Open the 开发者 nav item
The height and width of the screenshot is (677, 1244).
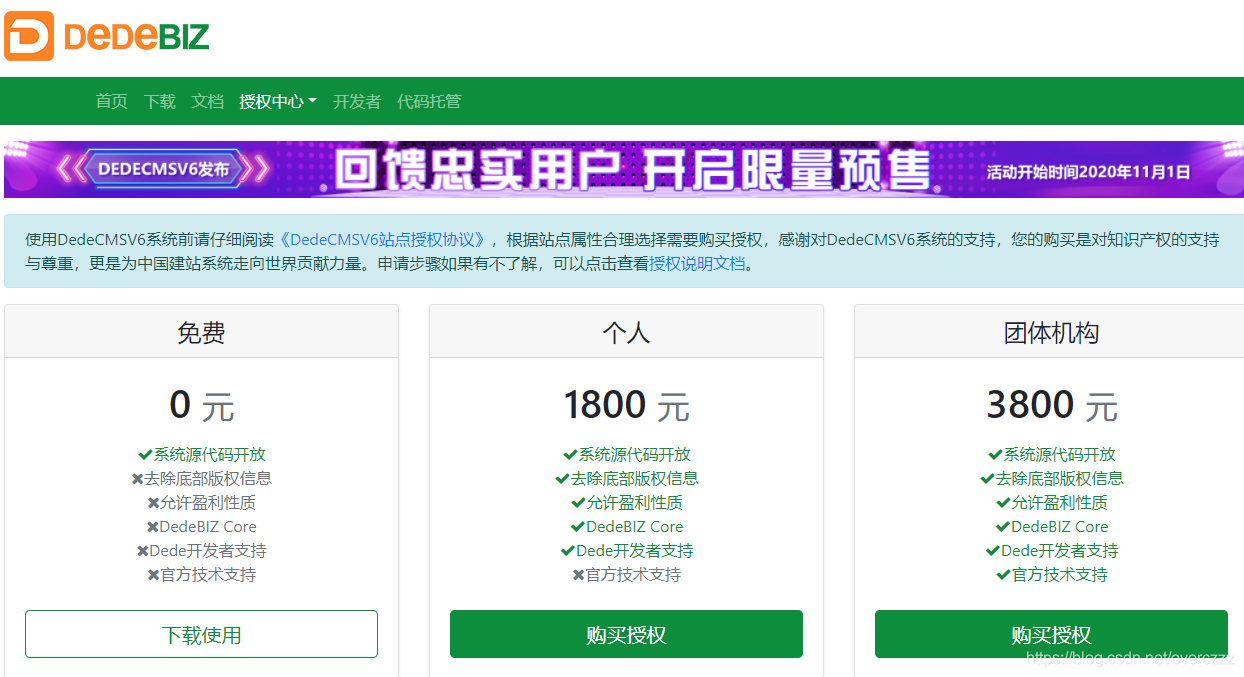click(357, 101)
